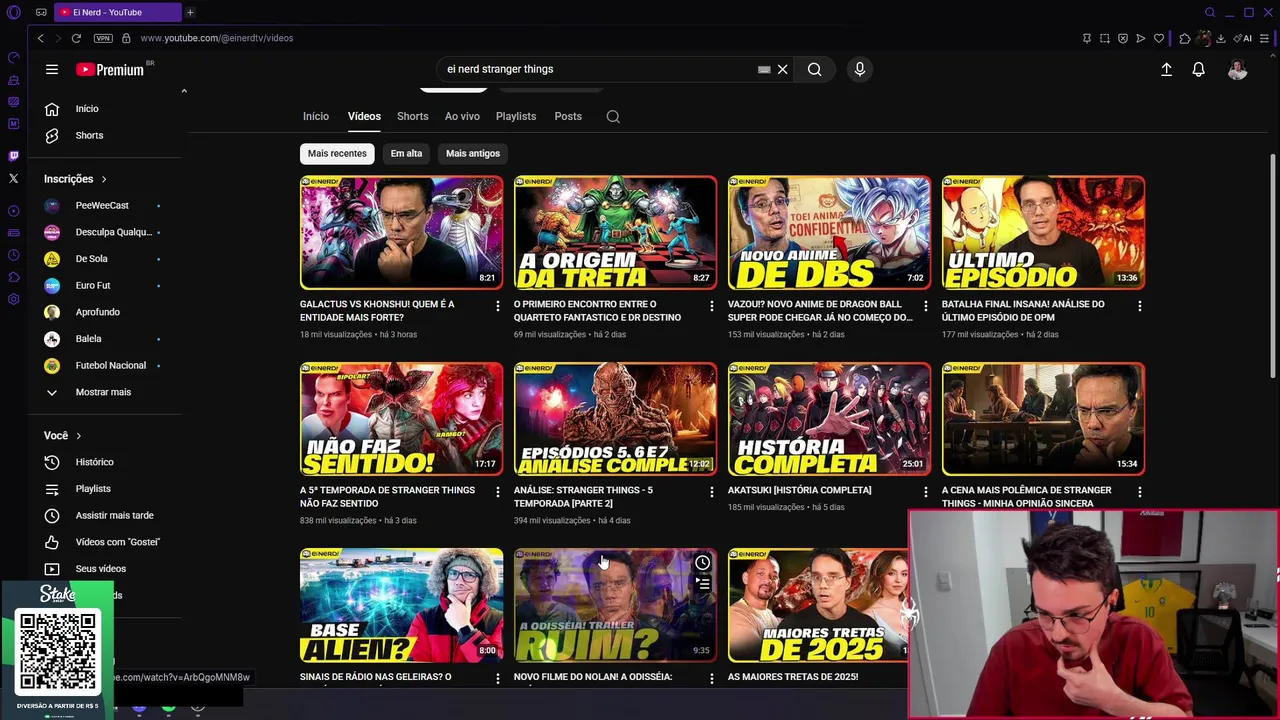Open the notifications bell
The image size is (1280, 720).
coord(1198,69)
